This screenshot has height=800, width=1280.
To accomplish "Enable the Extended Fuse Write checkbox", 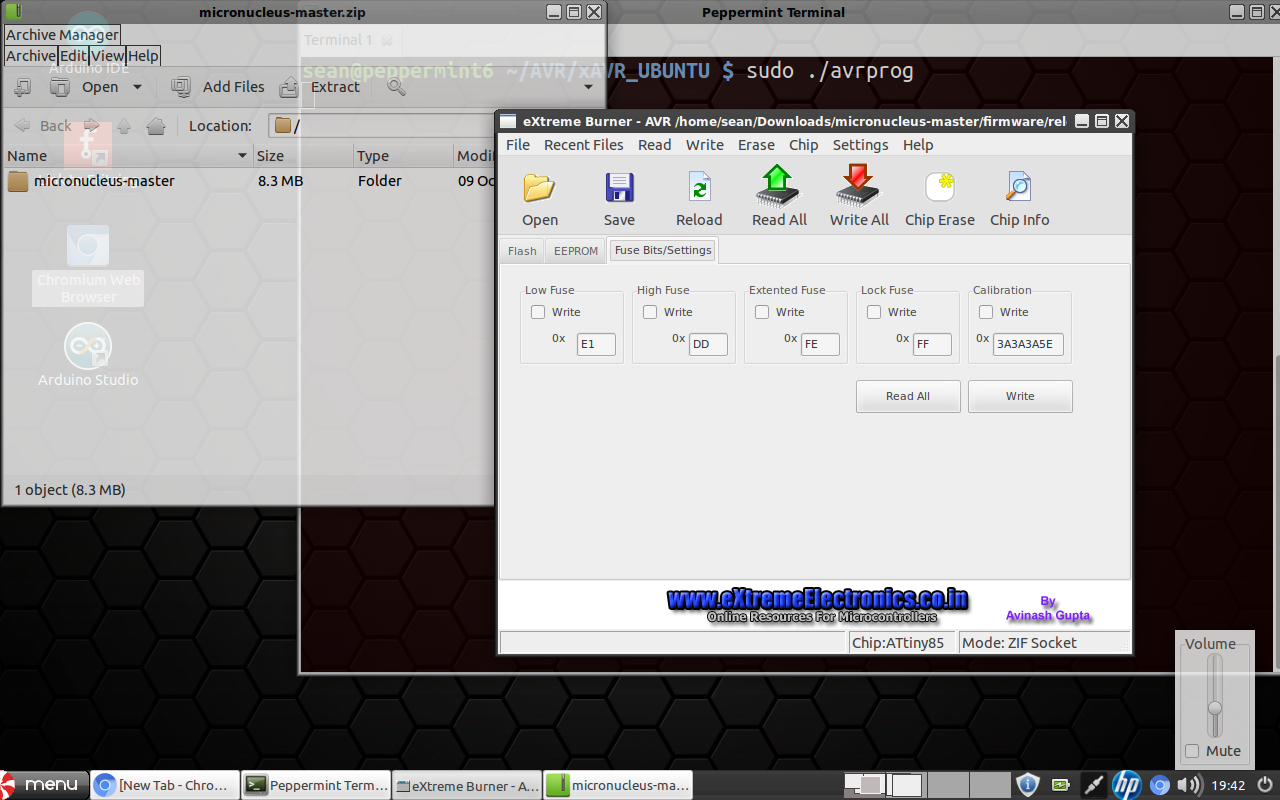I will 762,312.
